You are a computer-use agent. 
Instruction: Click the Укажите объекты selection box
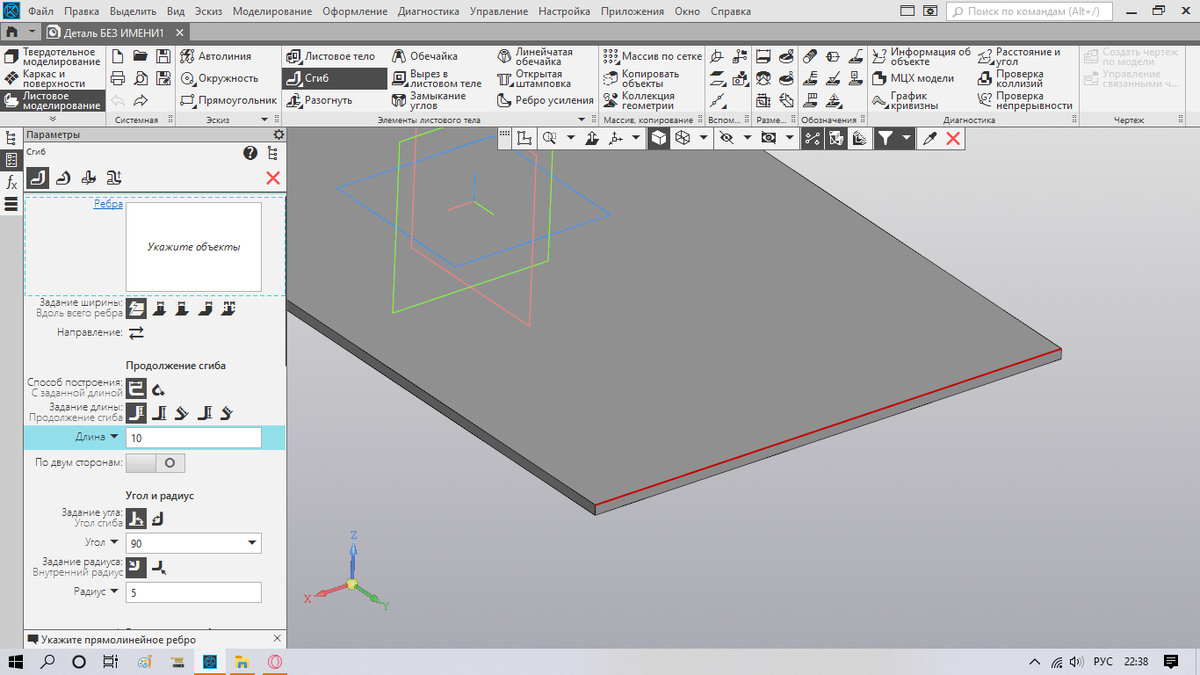click(x=194, y=247)
